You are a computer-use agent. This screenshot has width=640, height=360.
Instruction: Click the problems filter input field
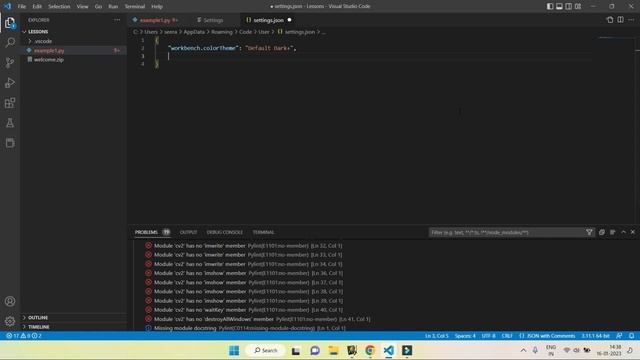click(x=507, y=232)
